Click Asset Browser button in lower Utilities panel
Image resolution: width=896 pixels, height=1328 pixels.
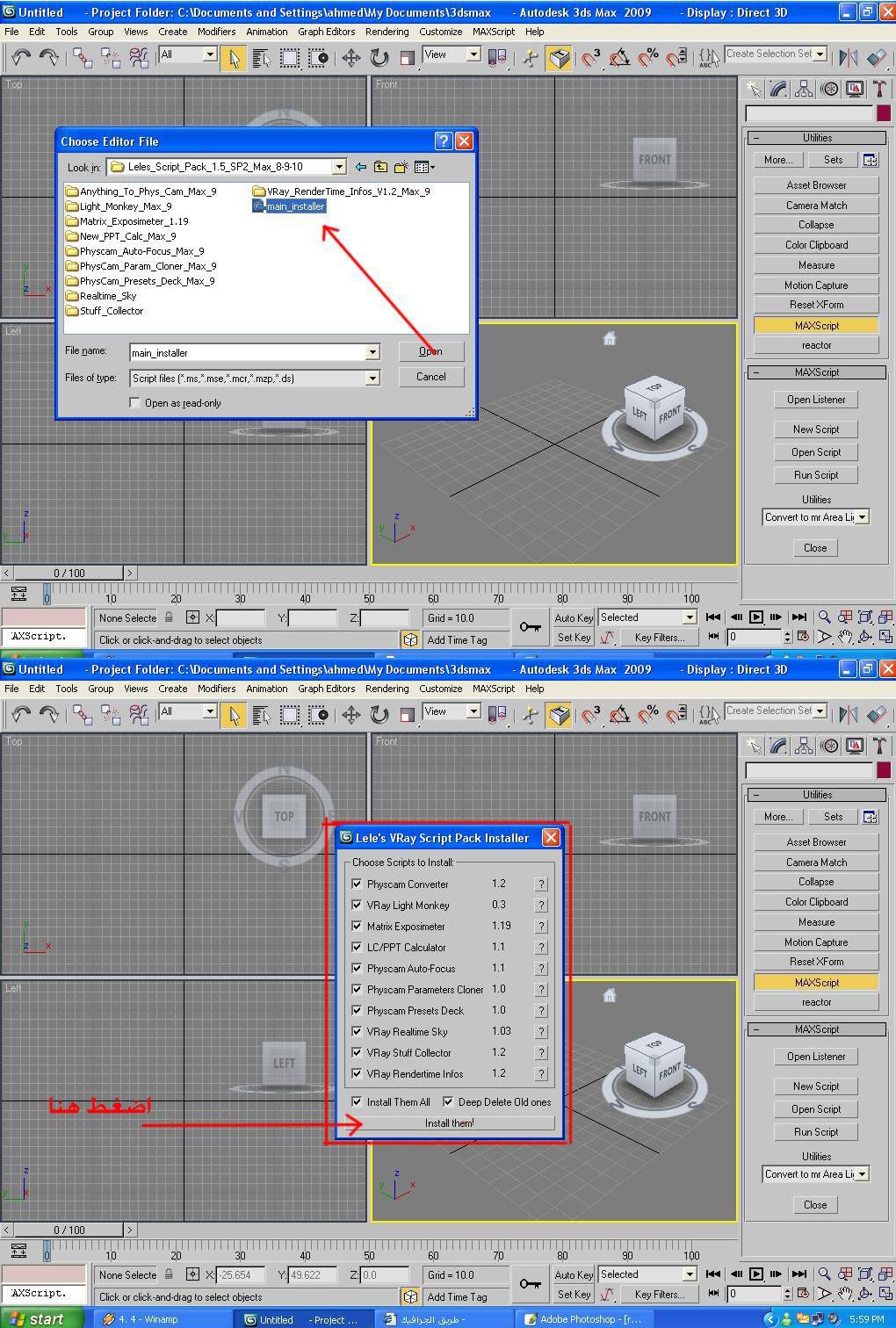pos(816,842)
